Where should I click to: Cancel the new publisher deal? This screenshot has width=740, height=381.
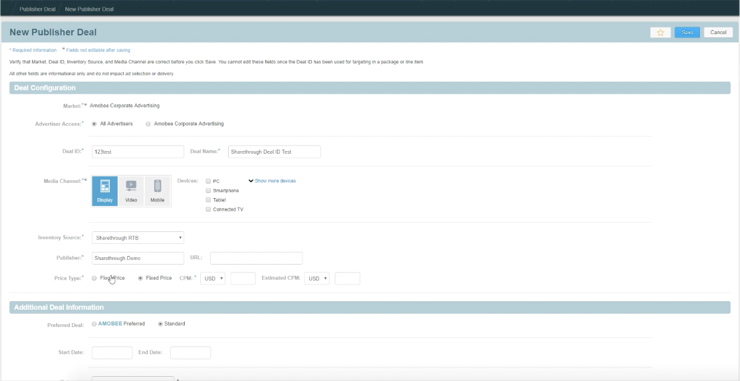click(x=718, y=33)
